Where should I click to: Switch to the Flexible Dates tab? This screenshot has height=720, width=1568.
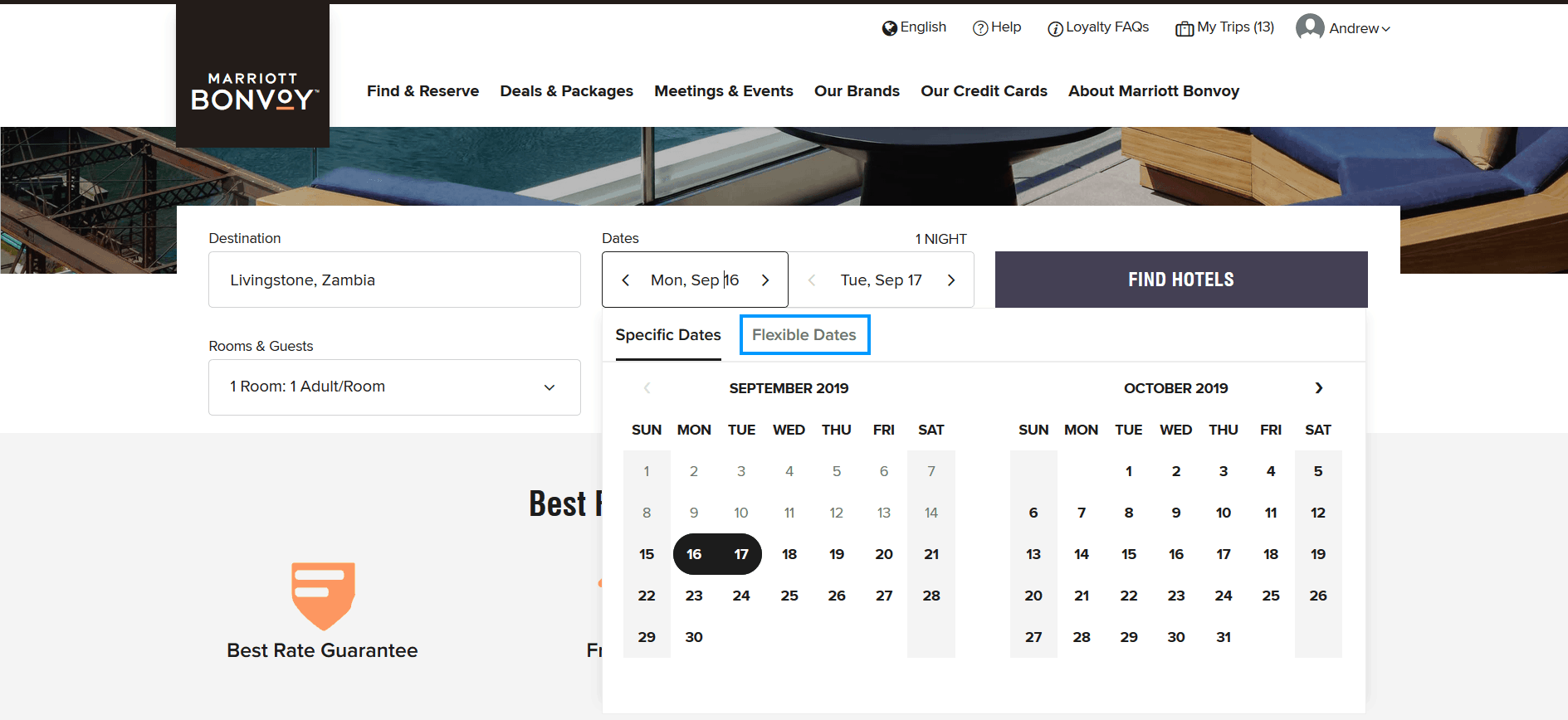(x=804, y=335)
